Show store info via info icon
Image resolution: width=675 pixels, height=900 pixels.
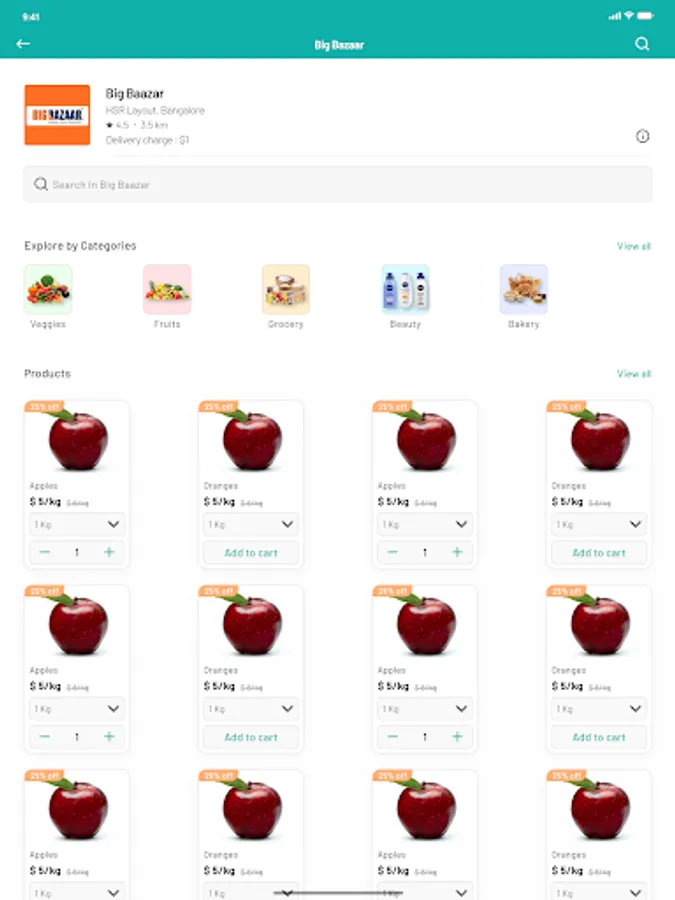click(642, 136)
